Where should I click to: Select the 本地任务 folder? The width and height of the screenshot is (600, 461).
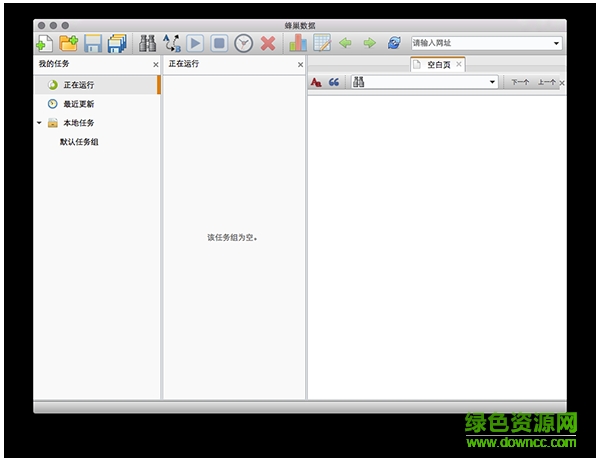(97, 123)
